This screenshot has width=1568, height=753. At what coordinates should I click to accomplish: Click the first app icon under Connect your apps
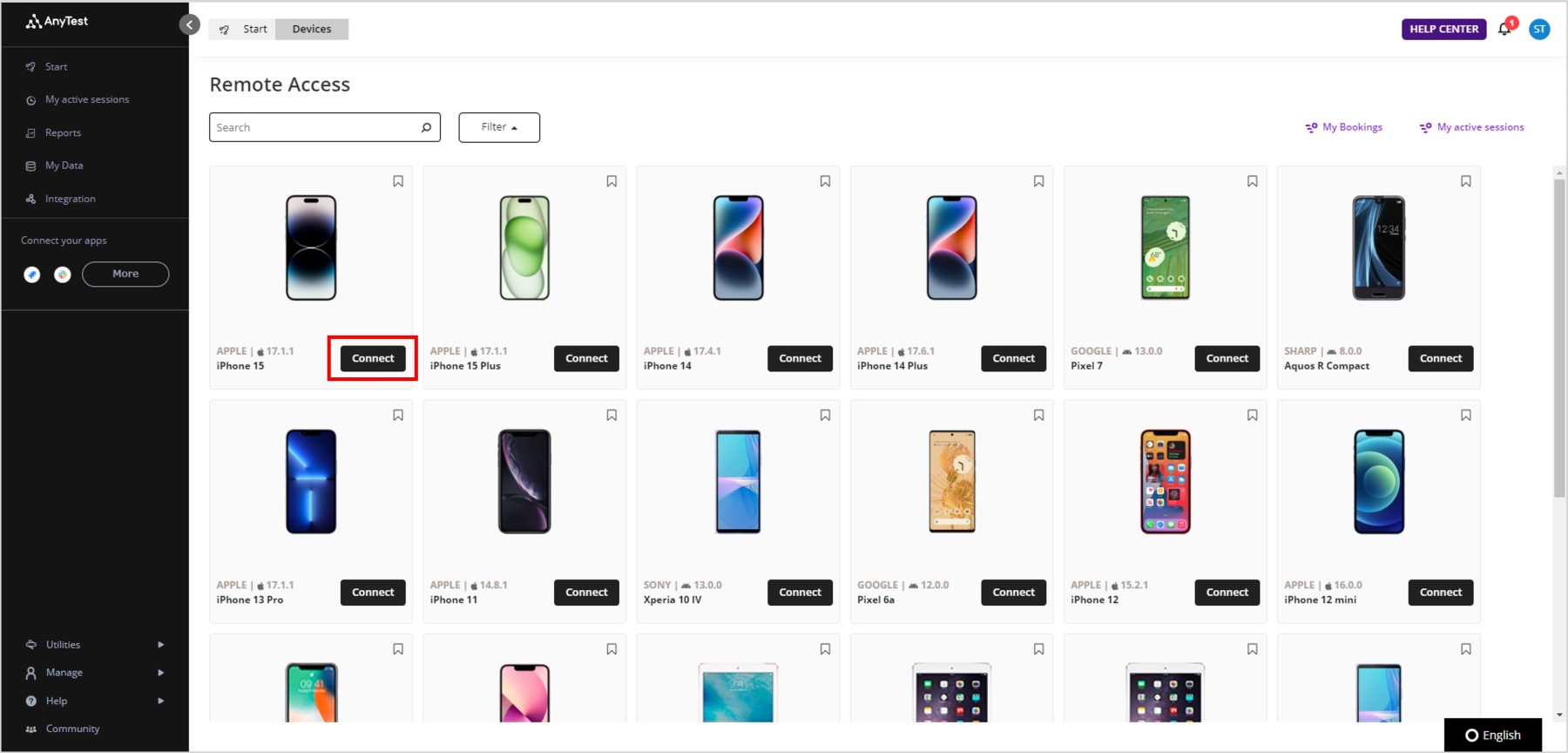(32, 275)
